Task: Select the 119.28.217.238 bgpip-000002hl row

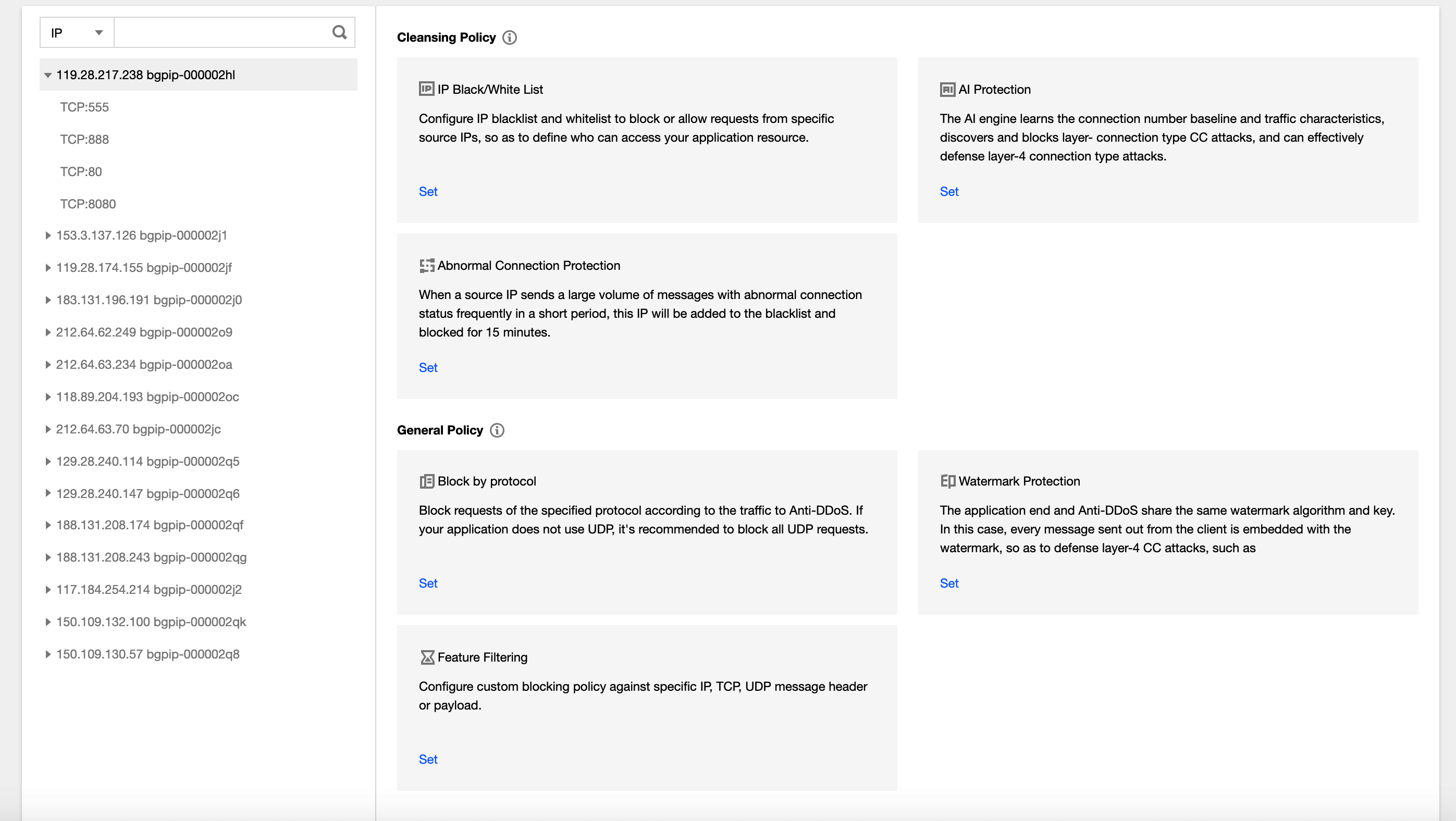Action: pos(199,74)
